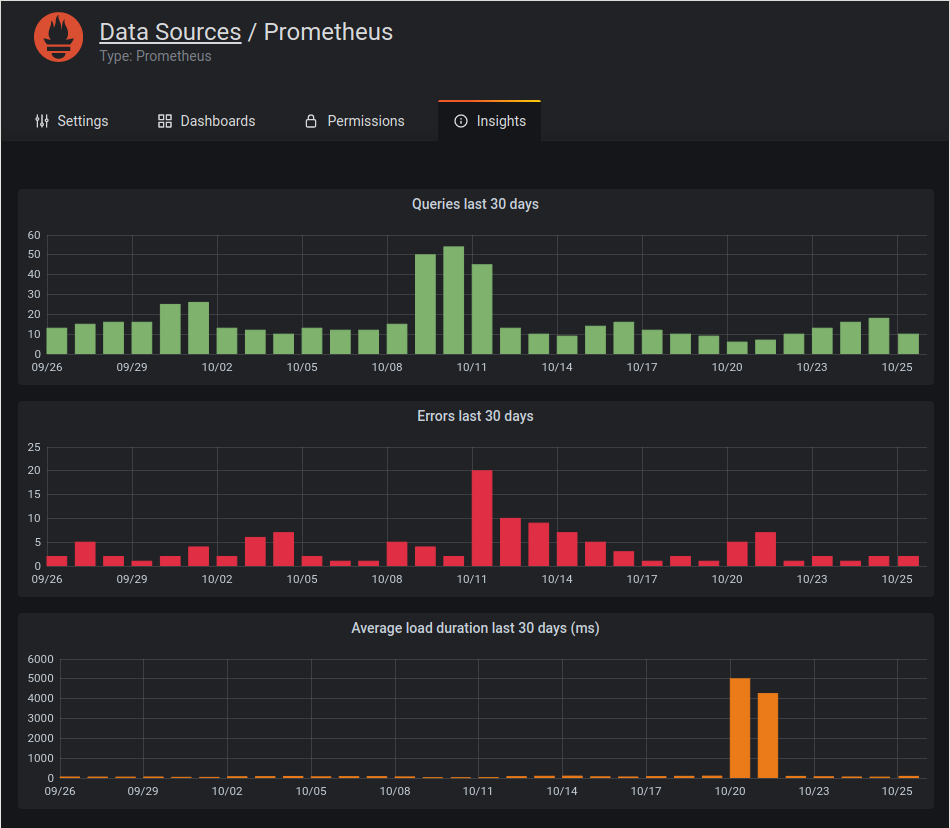
Task: Click the tallest green queries bar
Action: pyautogui.click(x=454, y=300)
